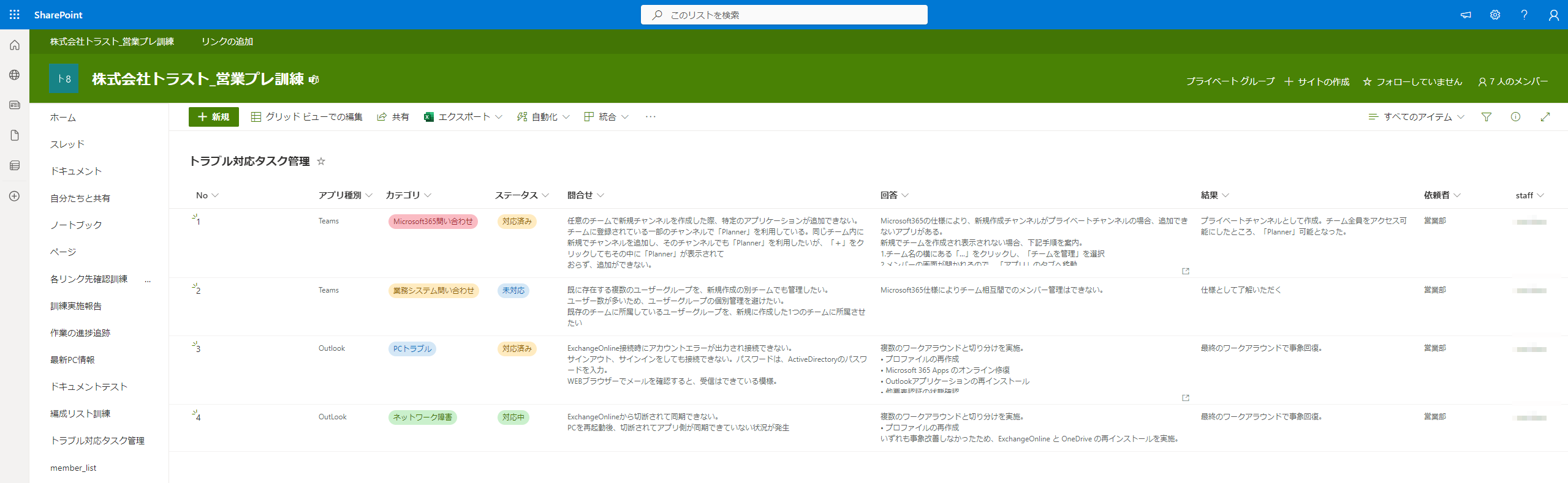Image resolution: width=1568 pixels, height=483 pixels.
Task: Click the create plus icon in left rail
Action: tap(15, 196)
